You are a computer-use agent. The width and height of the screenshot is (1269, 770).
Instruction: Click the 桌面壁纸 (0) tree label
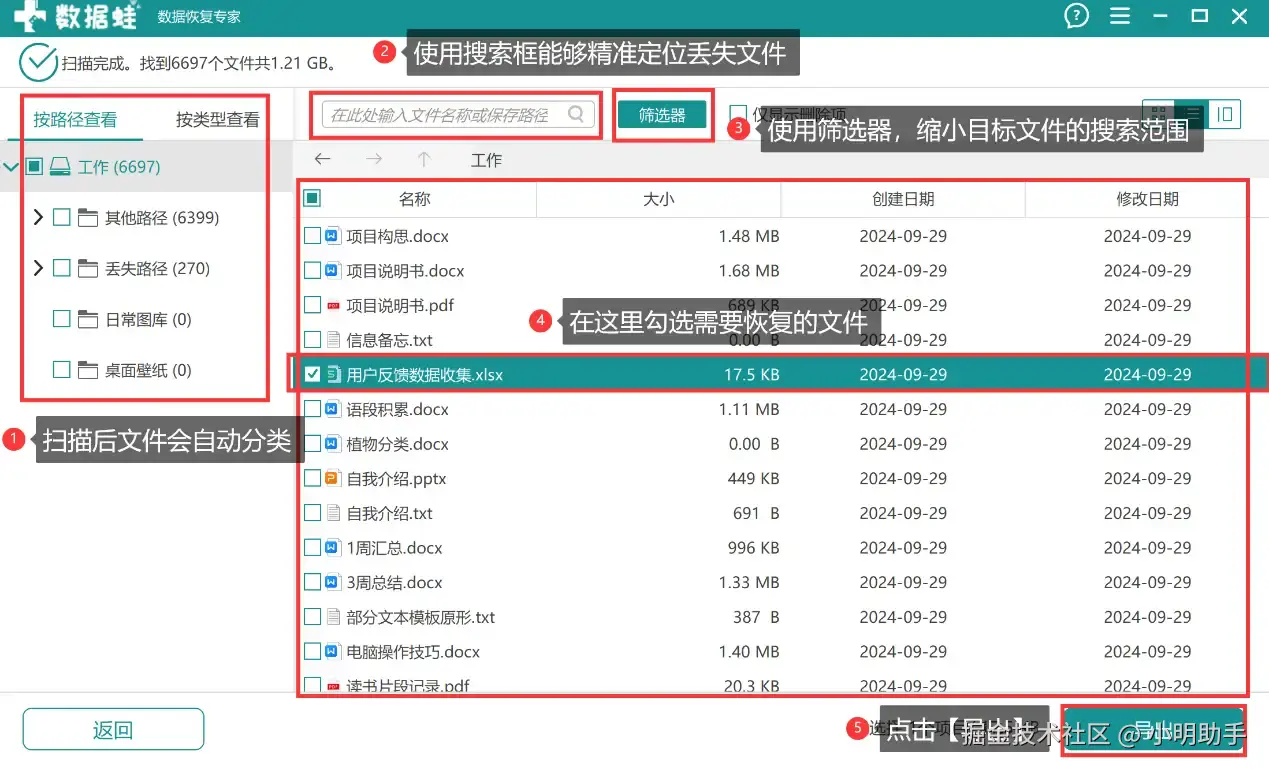(x=148, y=371)
